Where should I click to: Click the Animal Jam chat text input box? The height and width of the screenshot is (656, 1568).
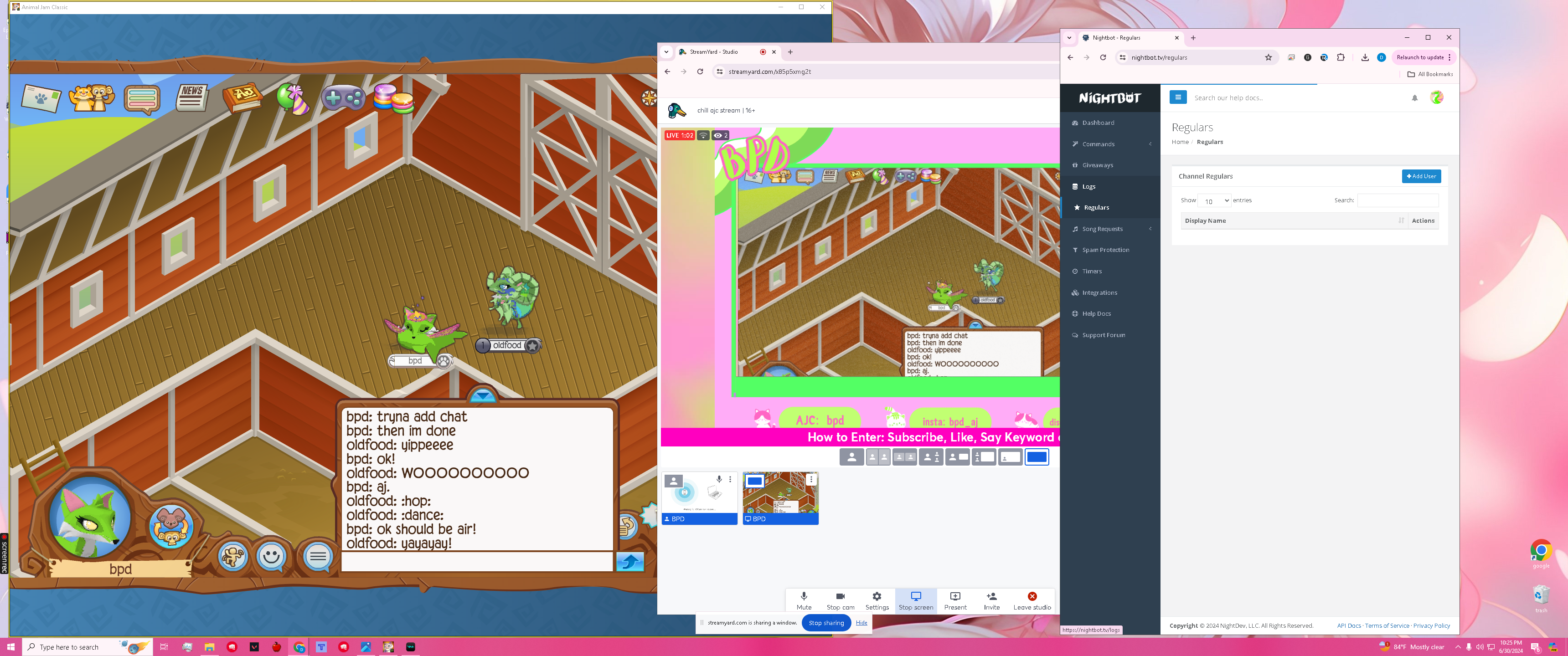pyautogui.click(x=477, y=562)
